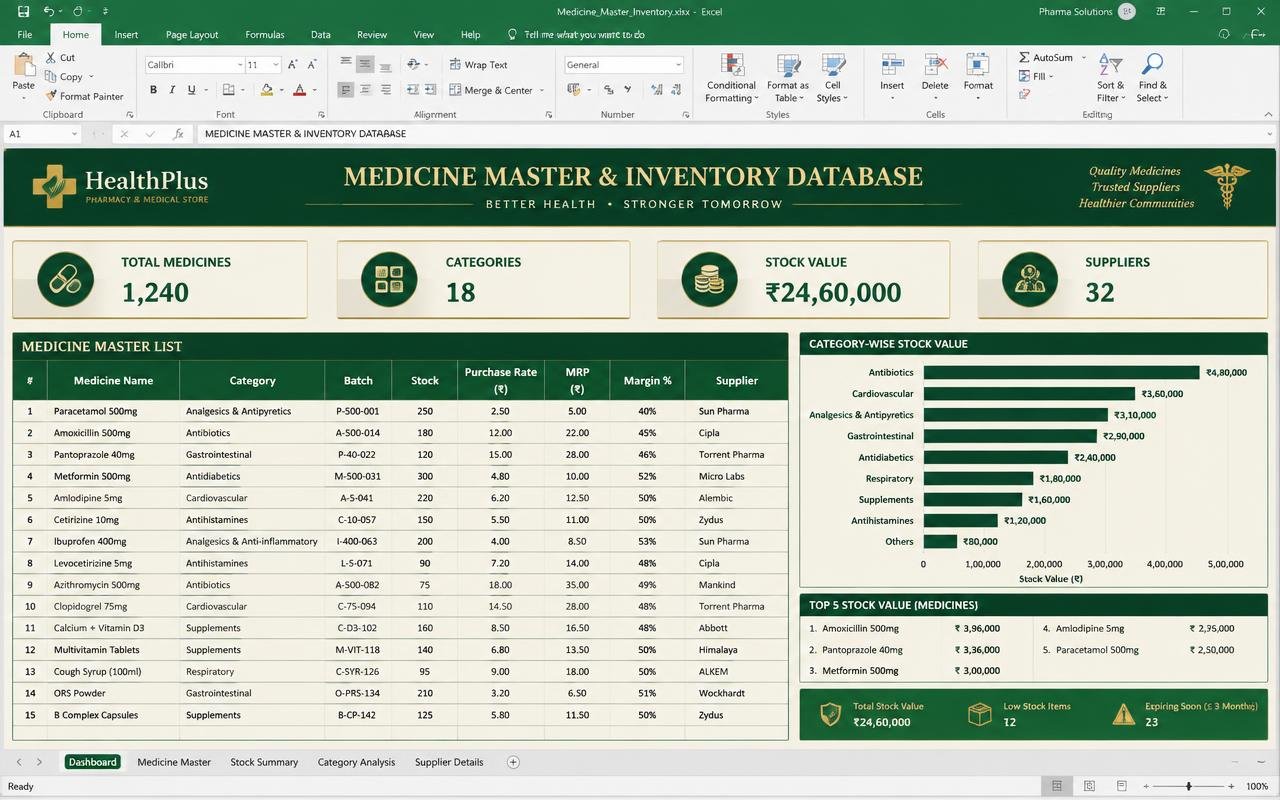The height and width of the screenshot is (800, 1280).
Task: Open the Page Layout ribbon tab
Action: [192, 35]
